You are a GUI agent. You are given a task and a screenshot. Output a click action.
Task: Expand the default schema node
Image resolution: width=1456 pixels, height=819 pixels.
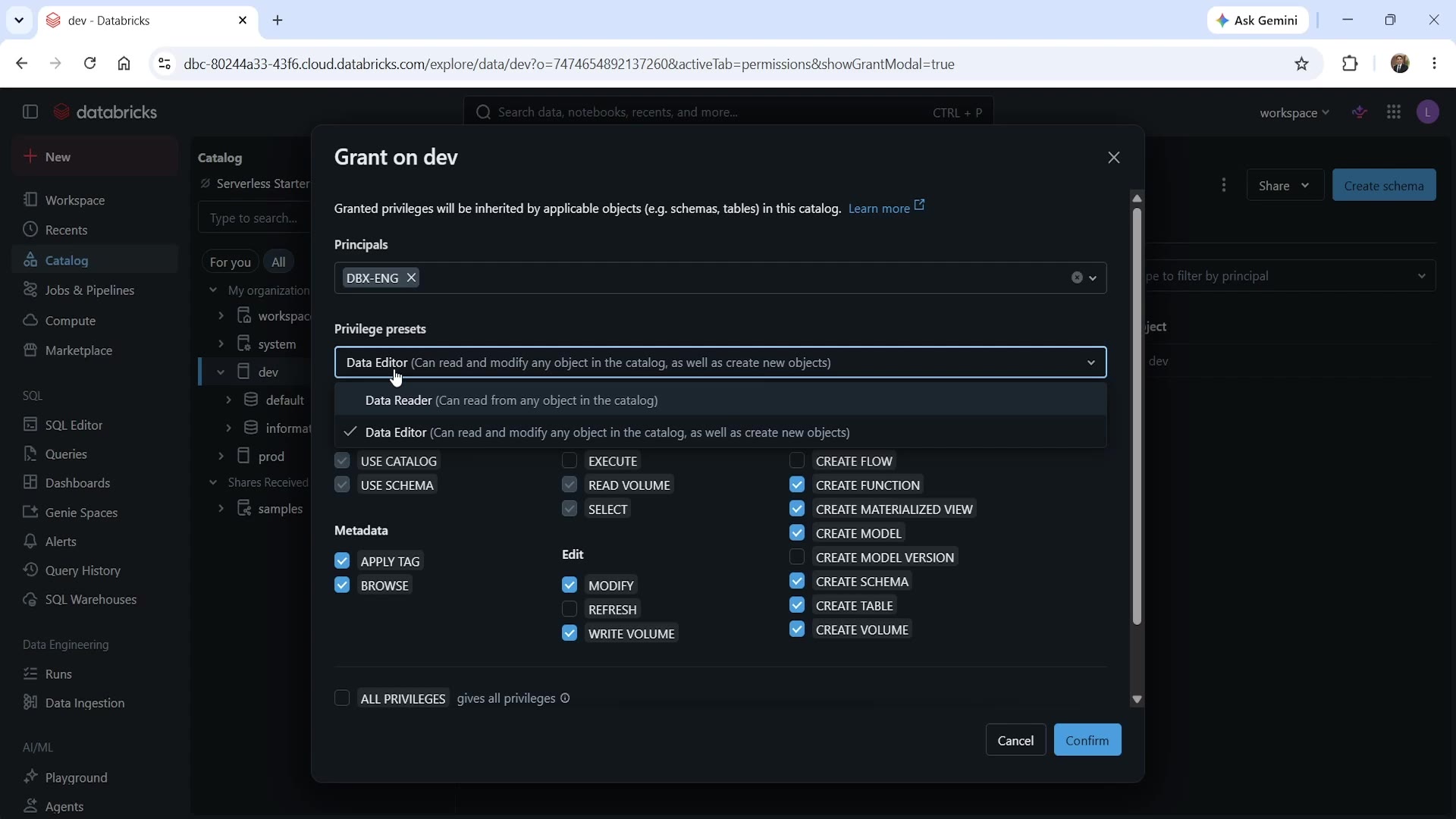coord(228,400)
